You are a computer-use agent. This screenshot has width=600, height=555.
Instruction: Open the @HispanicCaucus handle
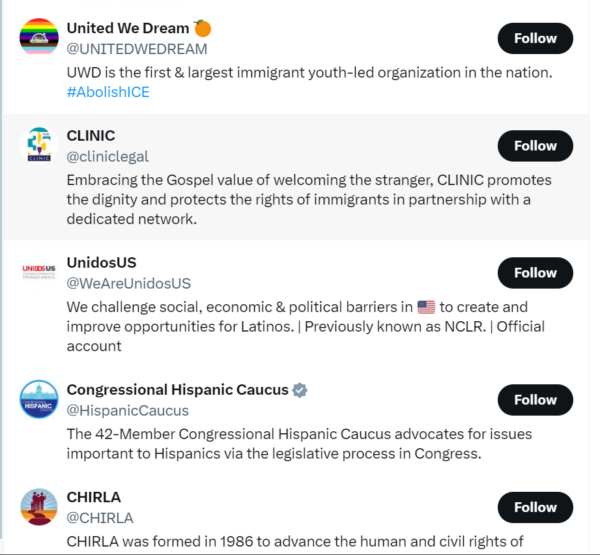point(127,411)
